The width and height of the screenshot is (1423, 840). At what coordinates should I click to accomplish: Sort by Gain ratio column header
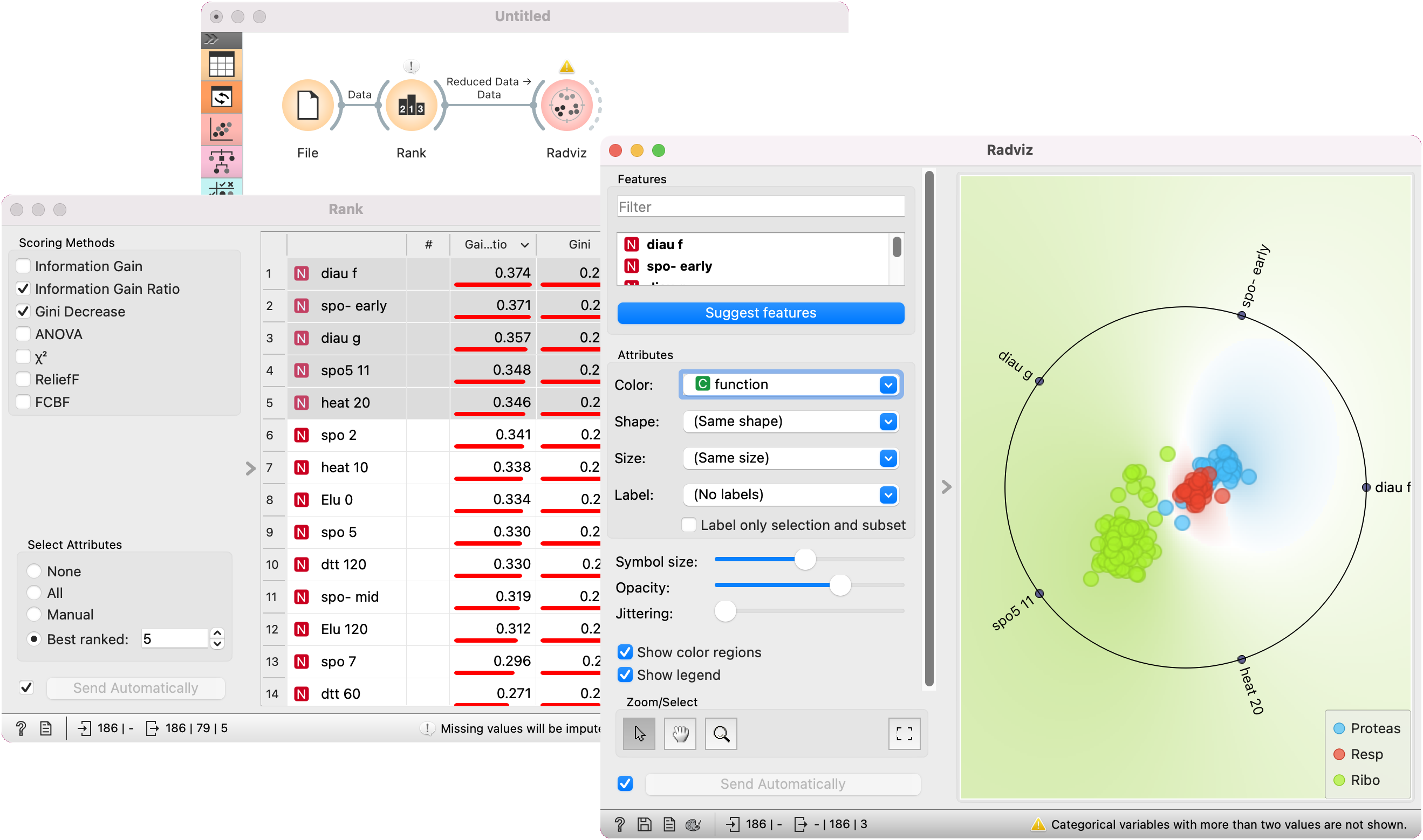tap(492, 244)
